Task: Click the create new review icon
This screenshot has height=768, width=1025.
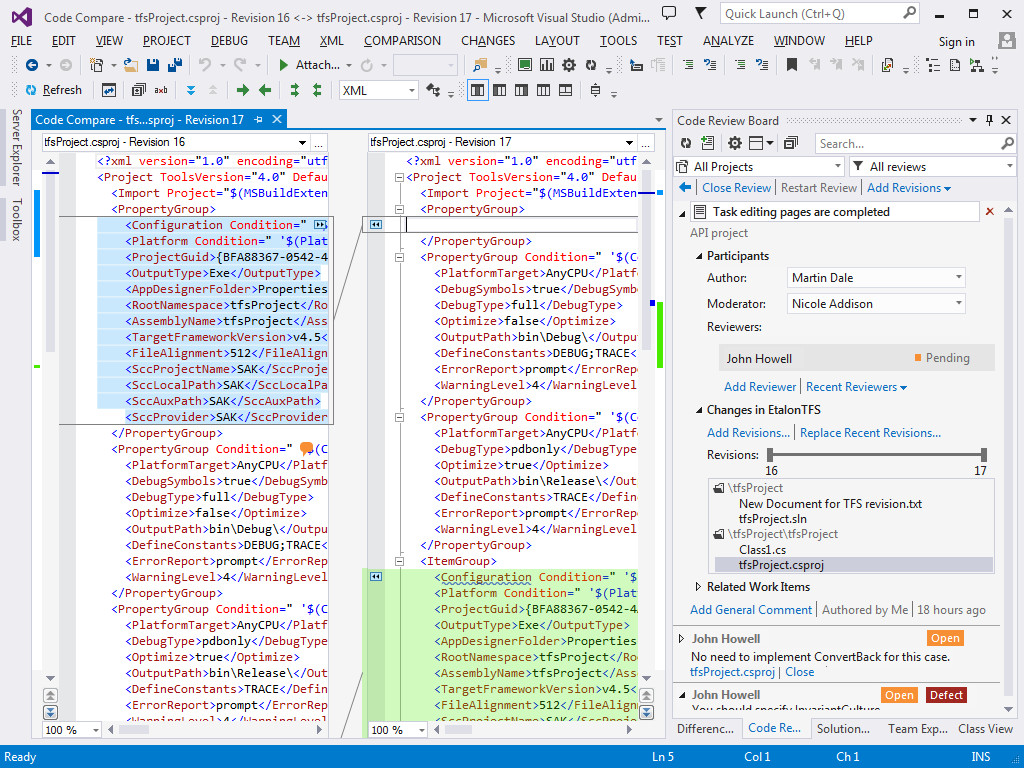Action: point(708,144)
